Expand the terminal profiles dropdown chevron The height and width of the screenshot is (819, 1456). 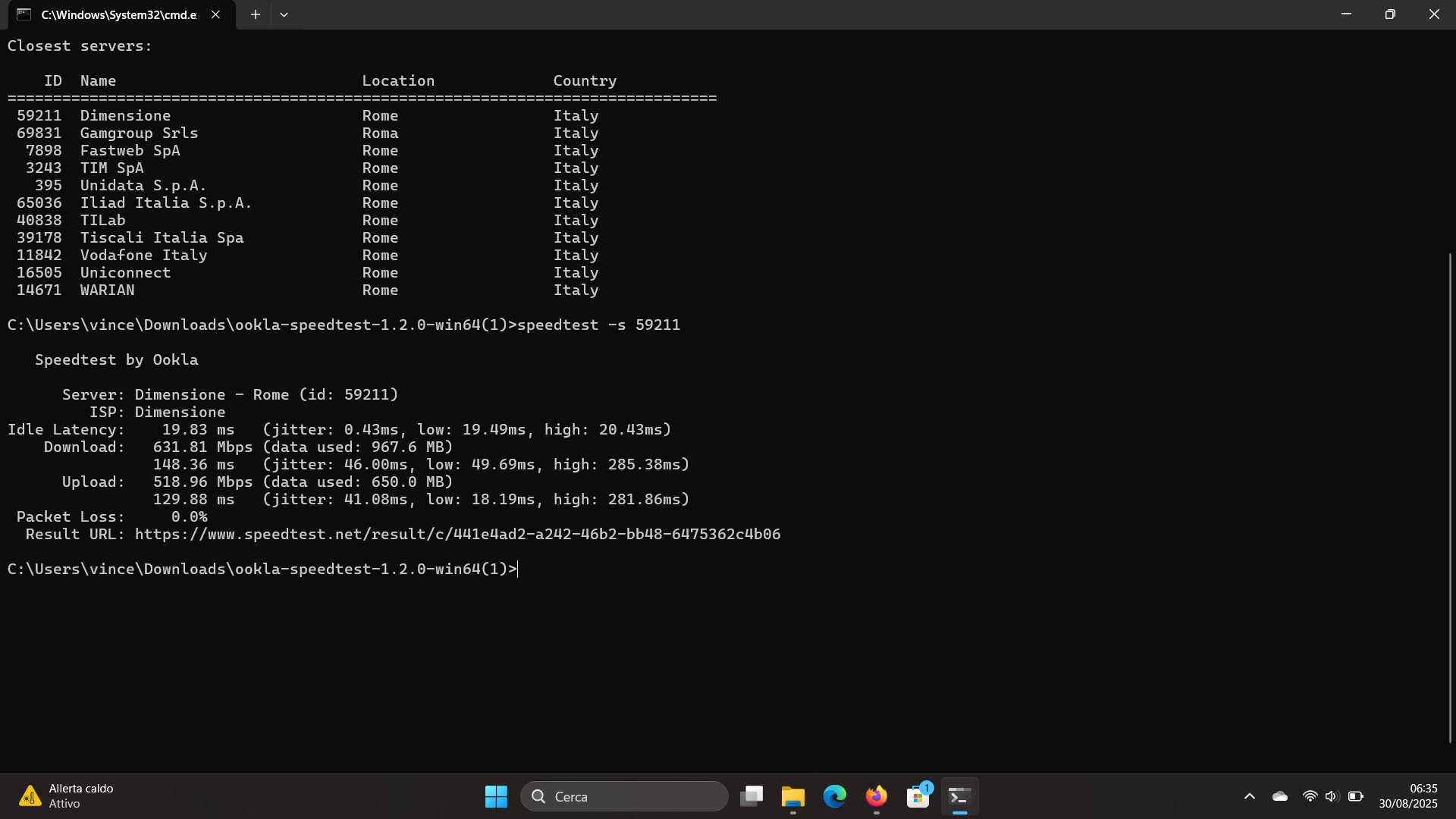point(284,14)
